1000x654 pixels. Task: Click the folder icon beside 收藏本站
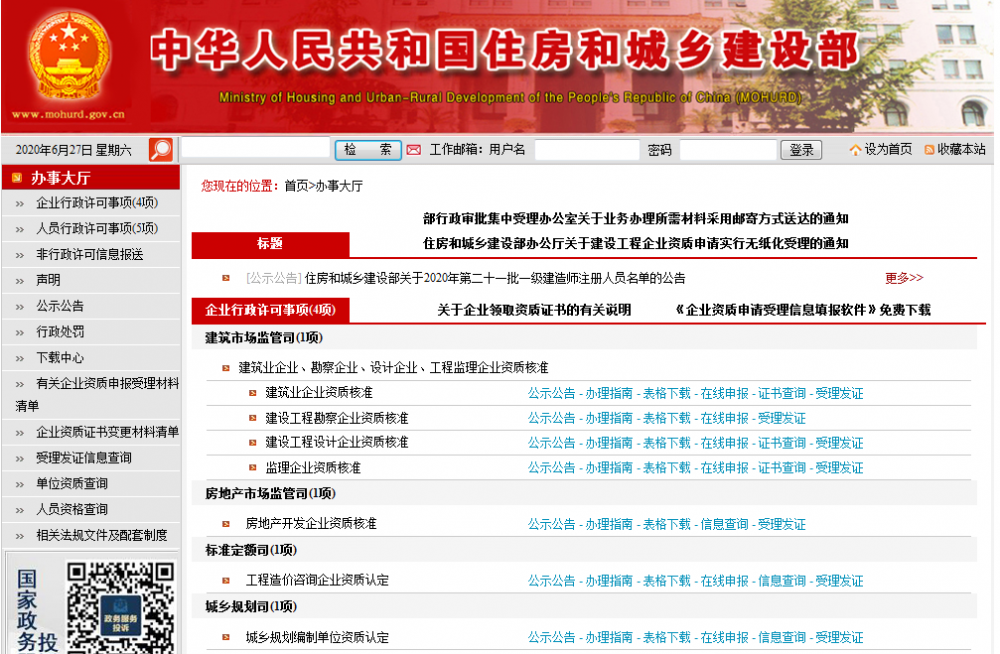[929, 149]
